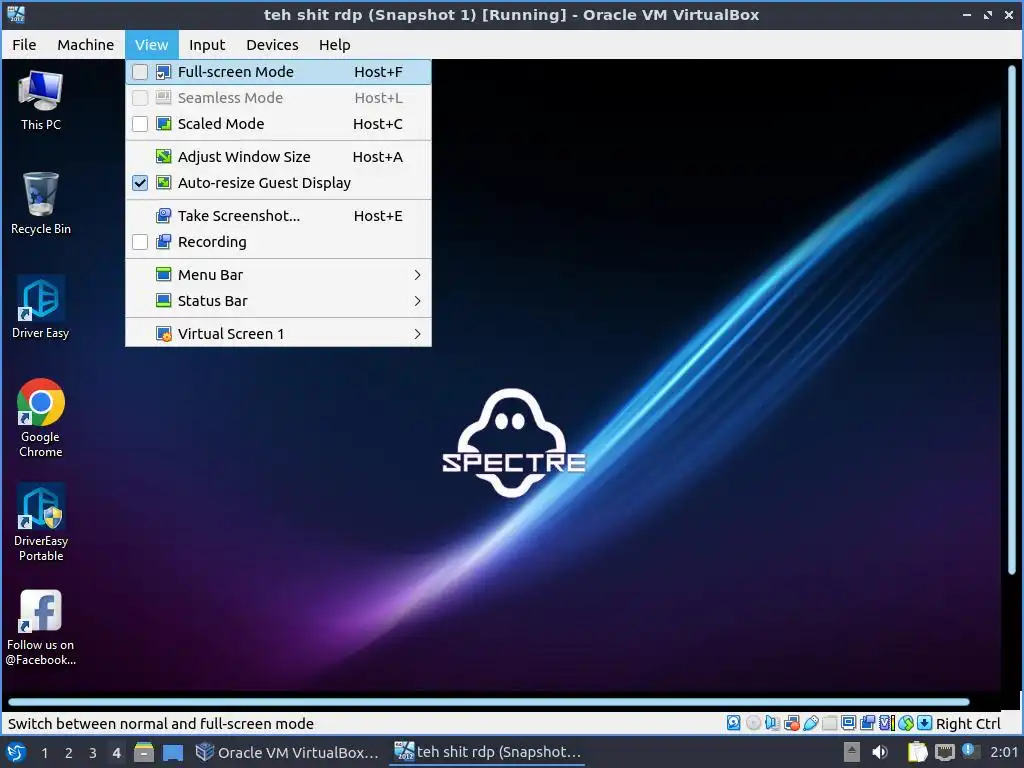Viewport: 1024px width, 768px height.
Task: Select the Driver Easy shortcut icon
Action: pyautogui.click(x=40, y=307)
